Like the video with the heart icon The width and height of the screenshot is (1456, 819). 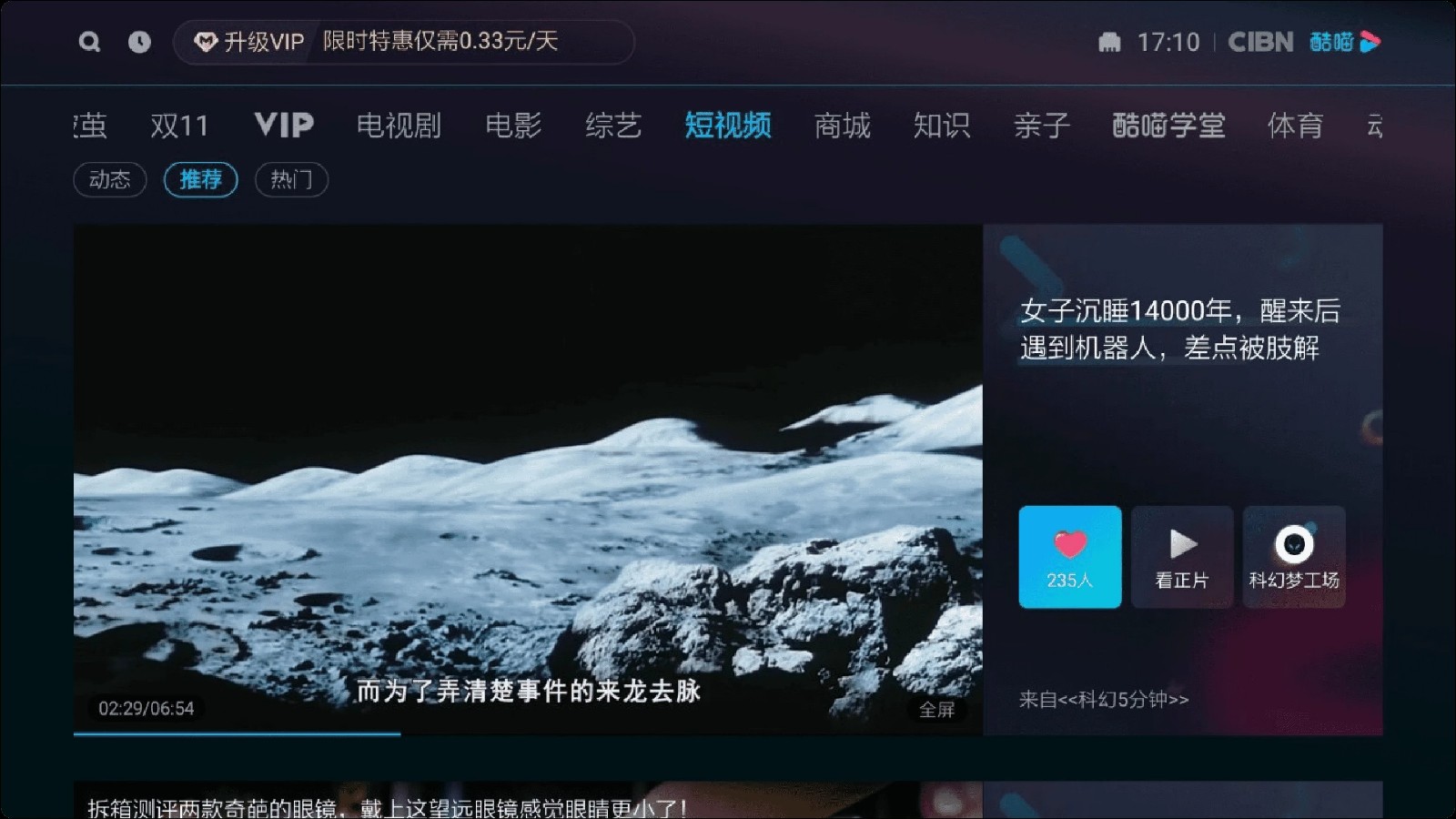[x=1070, y=557]
